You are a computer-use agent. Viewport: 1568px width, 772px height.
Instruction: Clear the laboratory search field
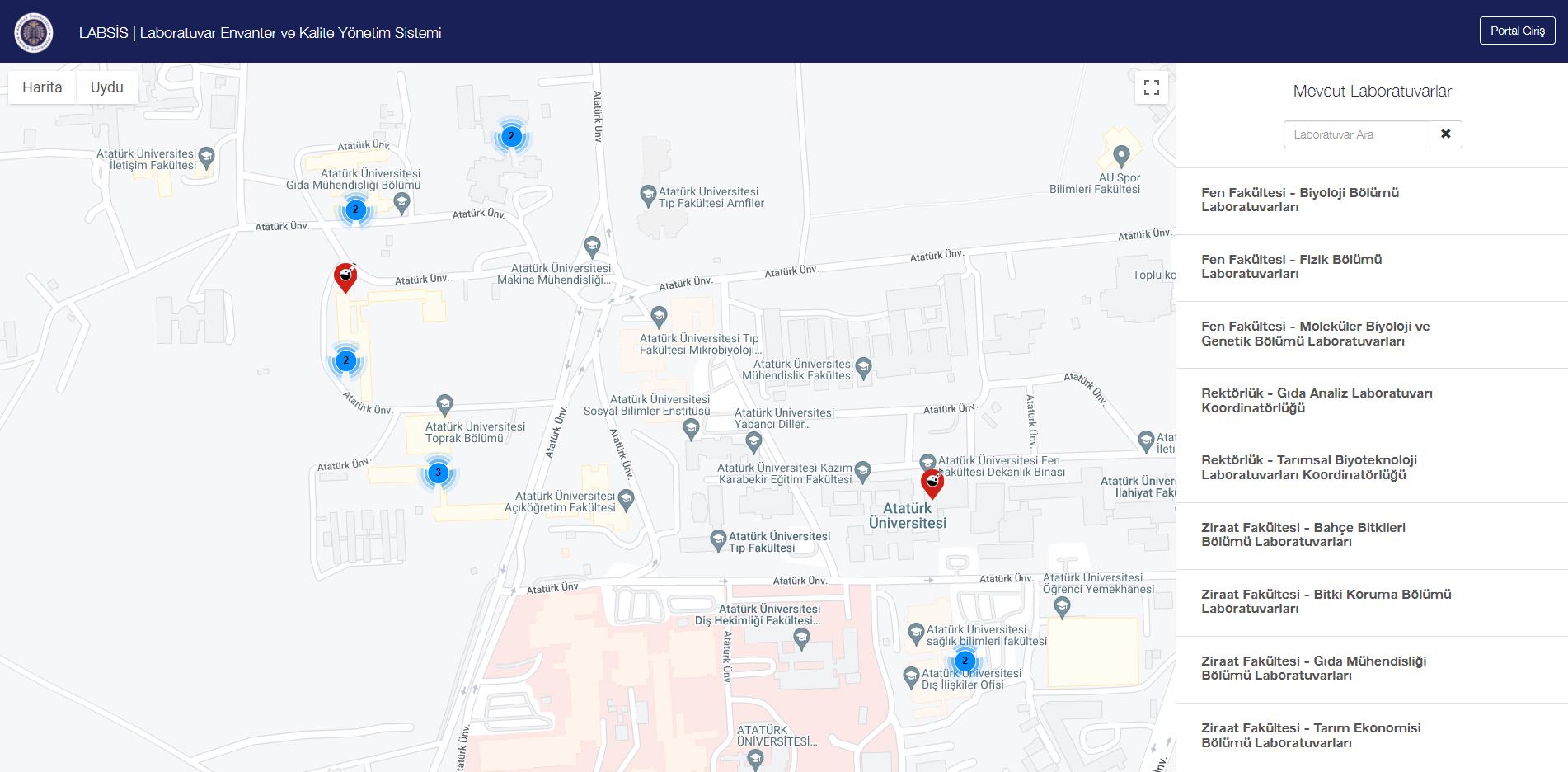[x=1445, y=134]
